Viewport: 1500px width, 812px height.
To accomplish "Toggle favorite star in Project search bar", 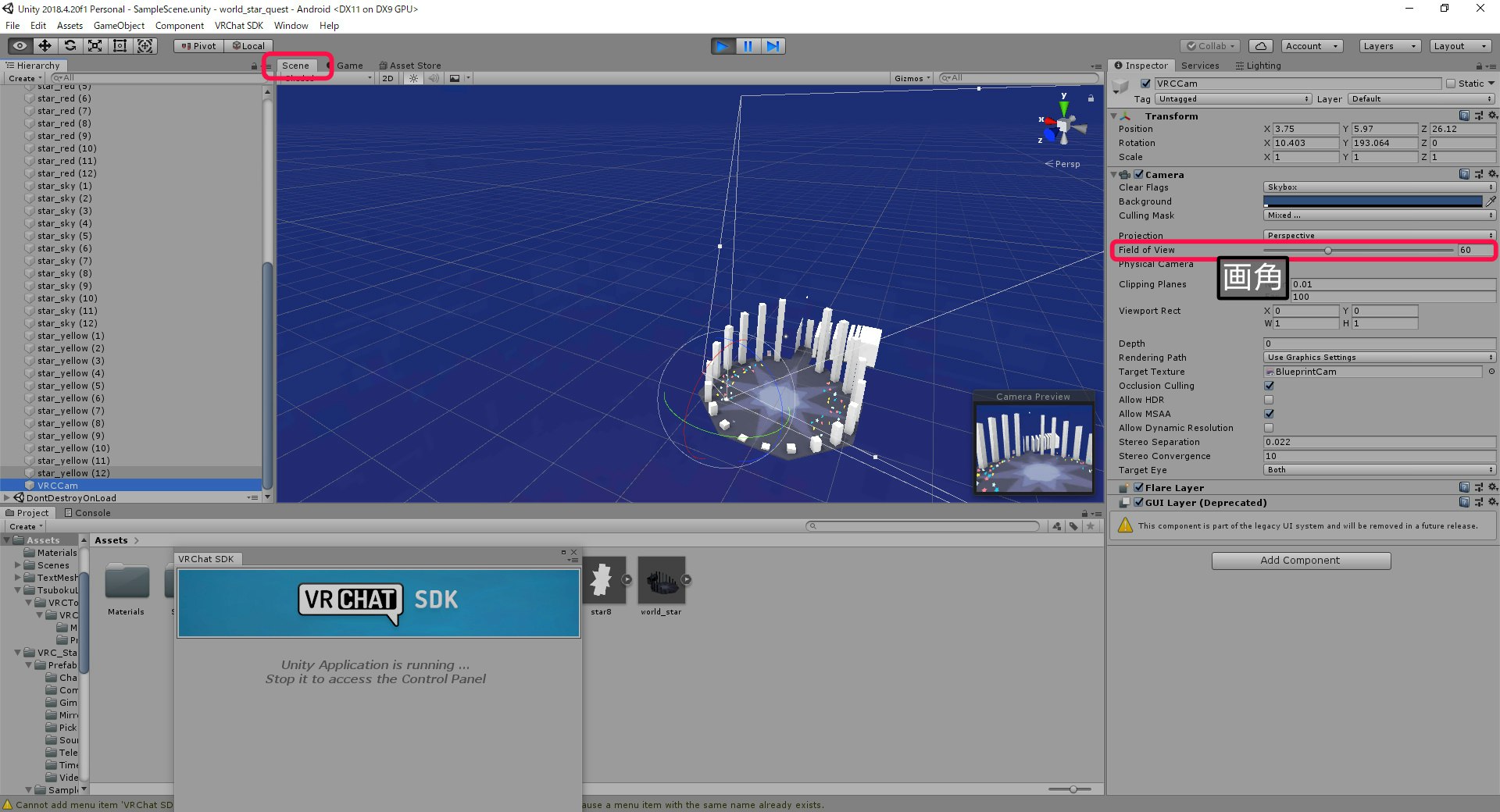I will pos(1091,526).
